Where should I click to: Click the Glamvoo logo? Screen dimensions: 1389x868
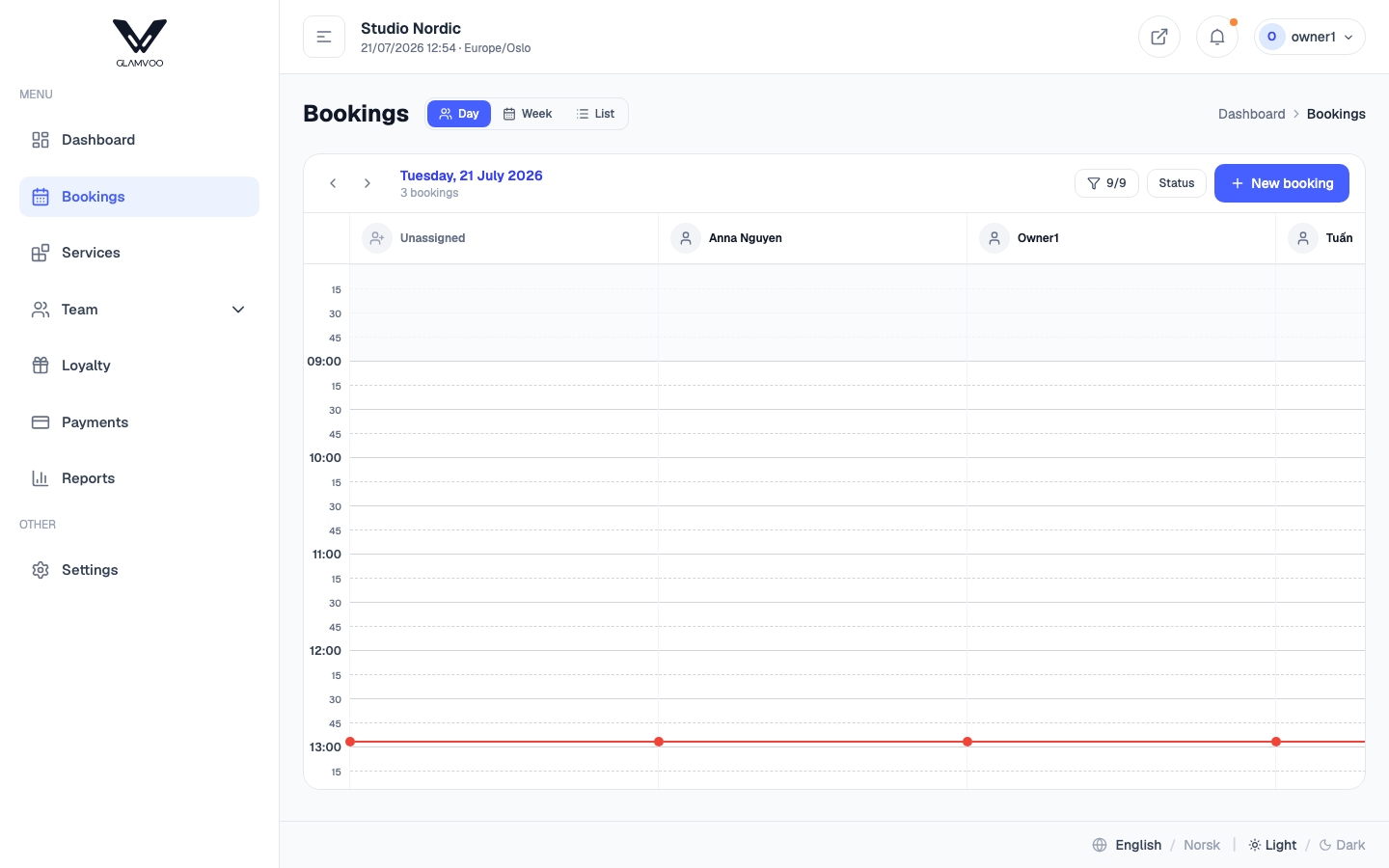pos(140,43)
